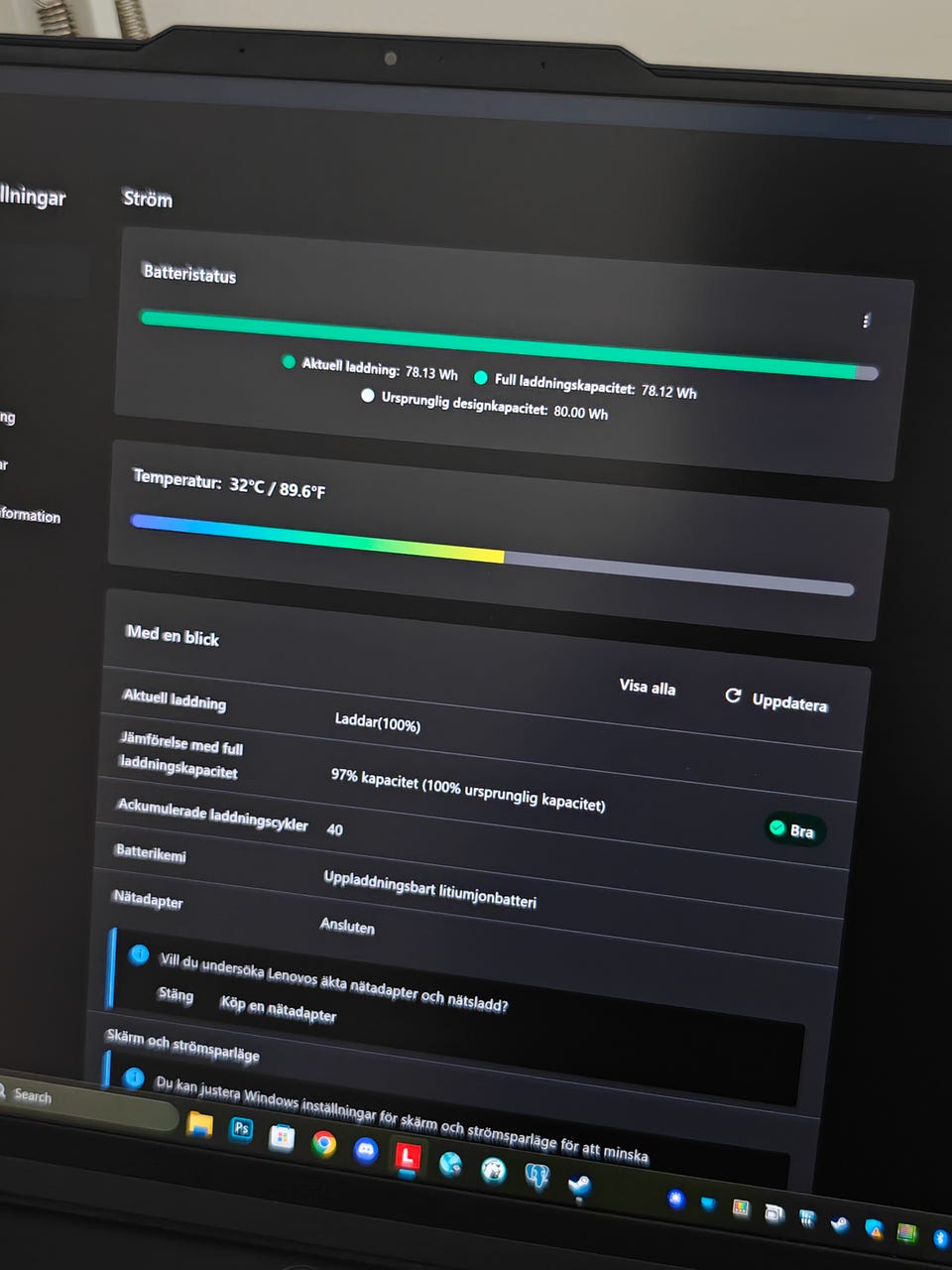Click the green Aktuell laddning 78.13 Wh legend dot
Image resolution: width=952 pixels, height=1270 pixels.
coord(289,362)
